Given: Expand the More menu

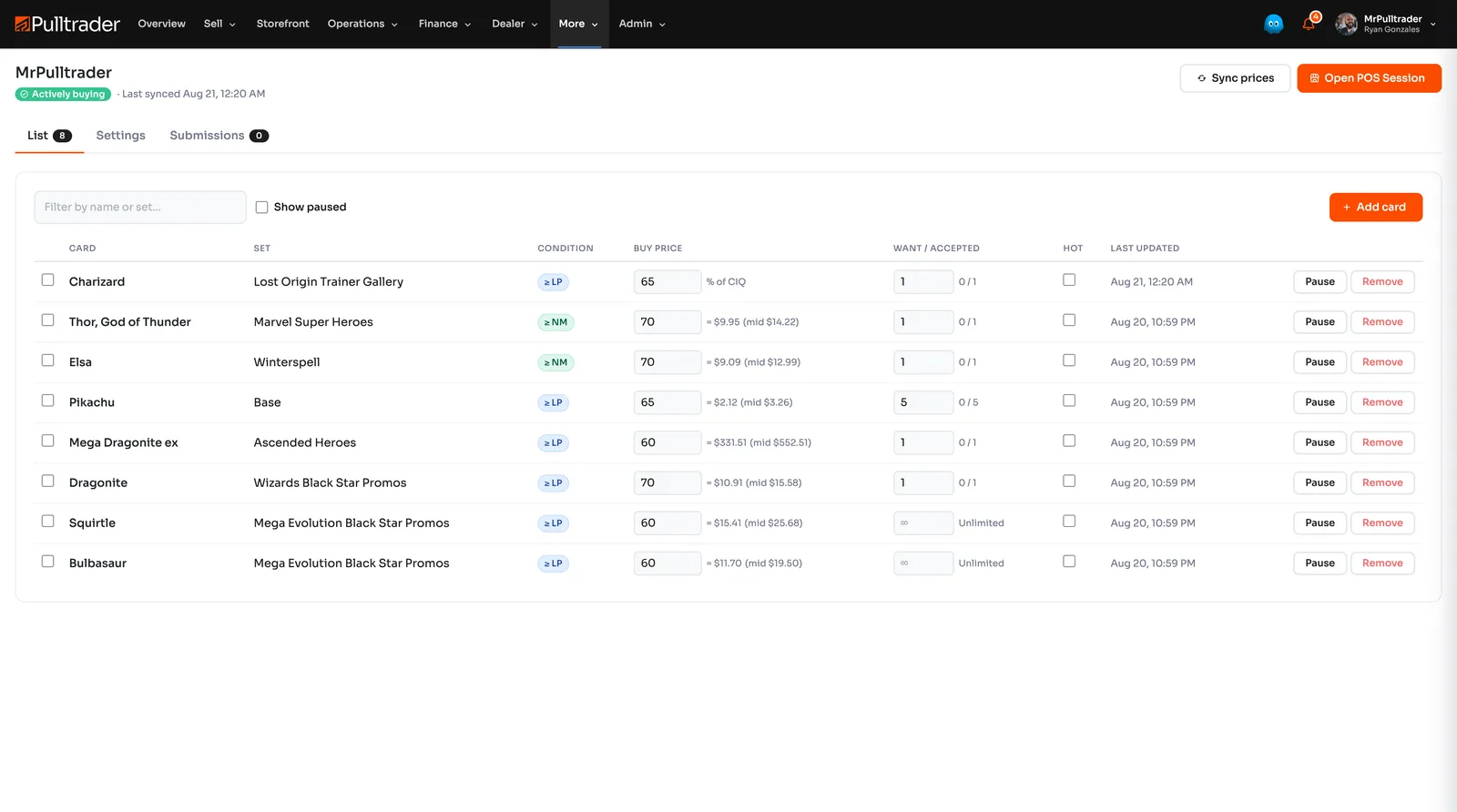Looking at the screenshot, I should coord(578,24).
